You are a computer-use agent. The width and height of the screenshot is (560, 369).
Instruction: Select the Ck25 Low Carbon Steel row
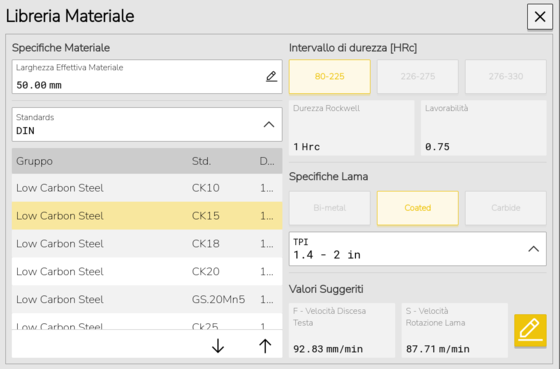[147, 321]
